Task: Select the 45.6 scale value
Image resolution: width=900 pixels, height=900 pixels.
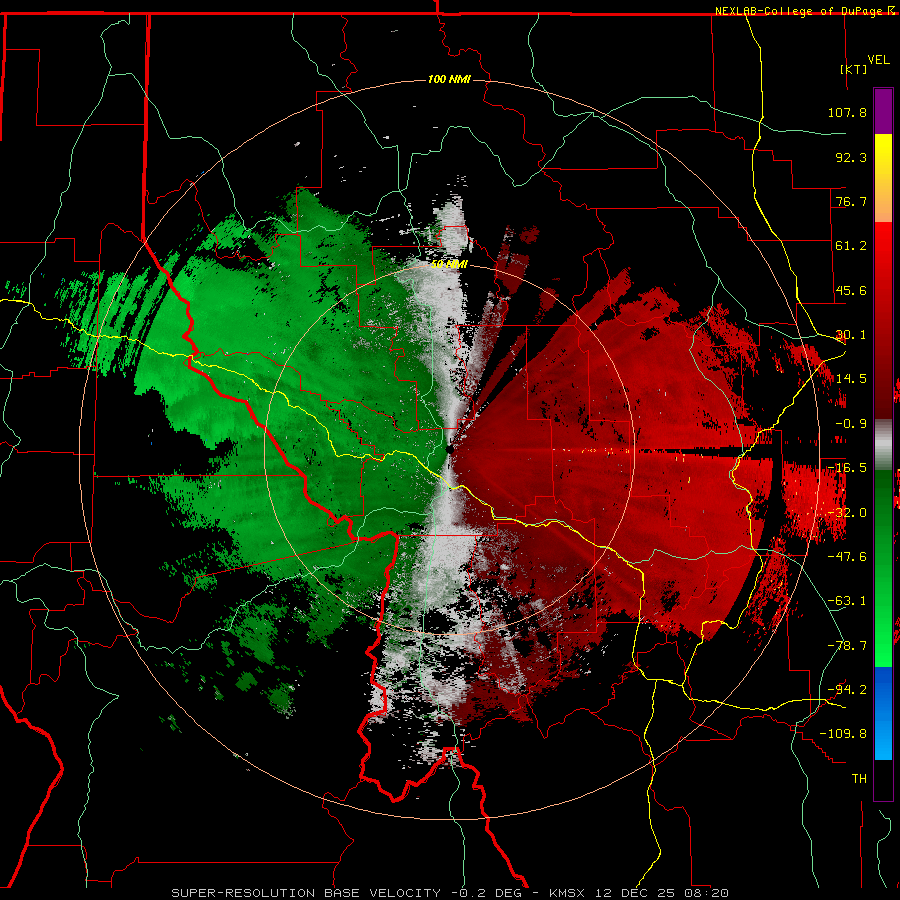Action: pos(851,290)
